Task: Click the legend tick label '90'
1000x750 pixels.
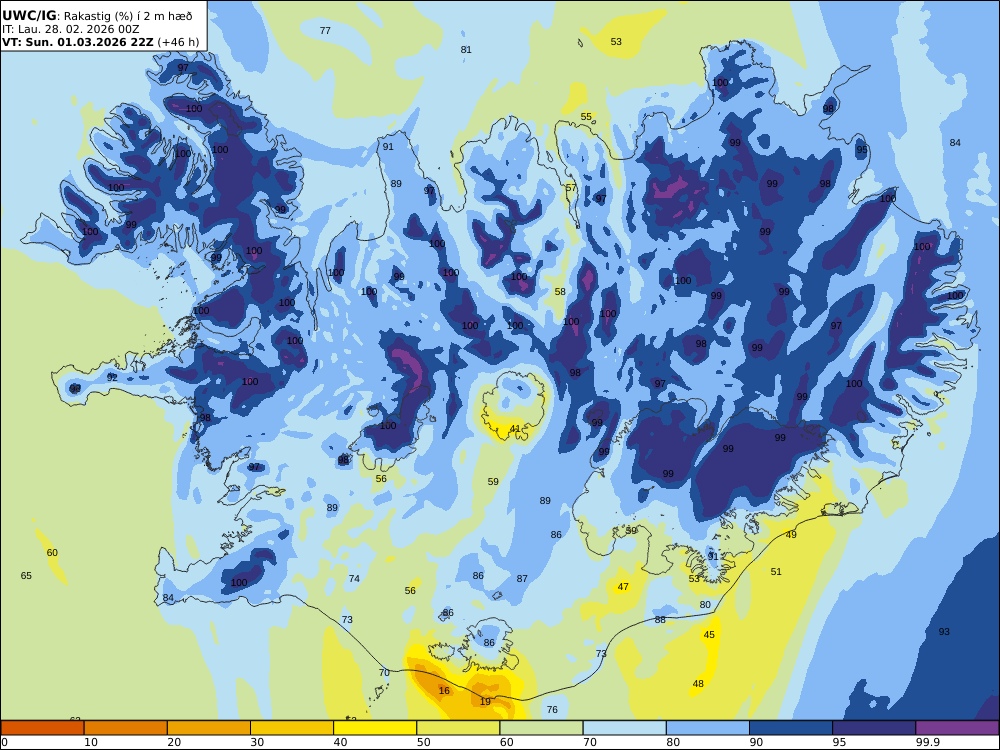Action: 756,742
